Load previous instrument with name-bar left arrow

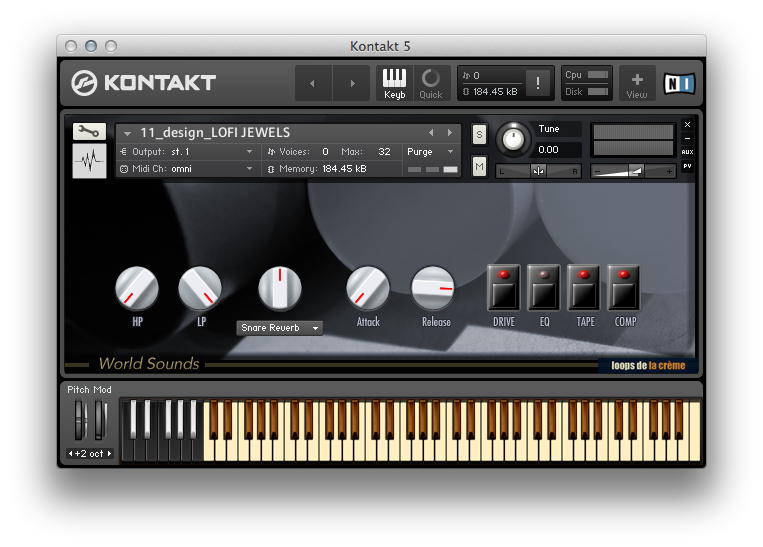(x=431, y=132)
